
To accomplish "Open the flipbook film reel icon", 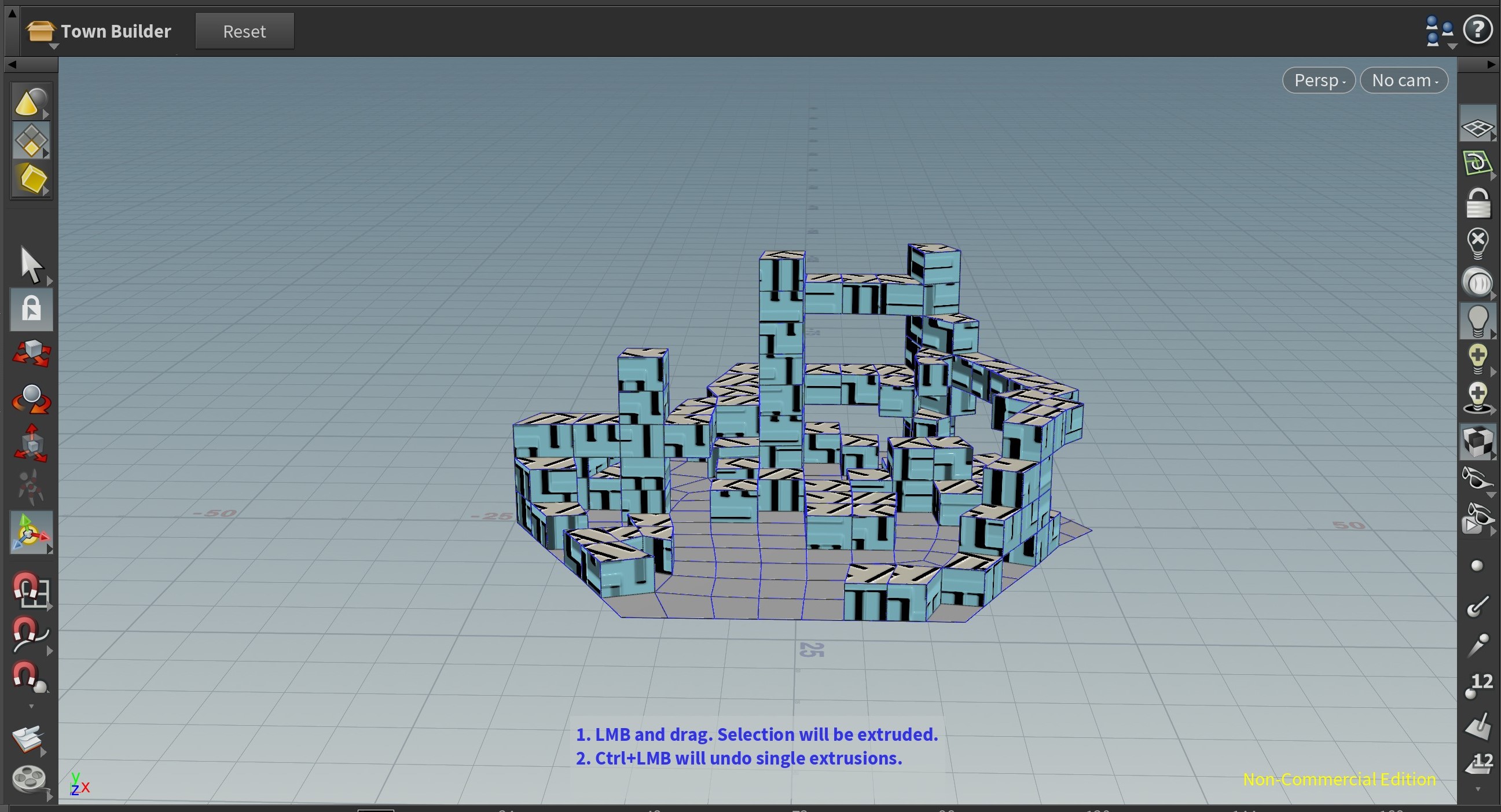I will [28, 781].
